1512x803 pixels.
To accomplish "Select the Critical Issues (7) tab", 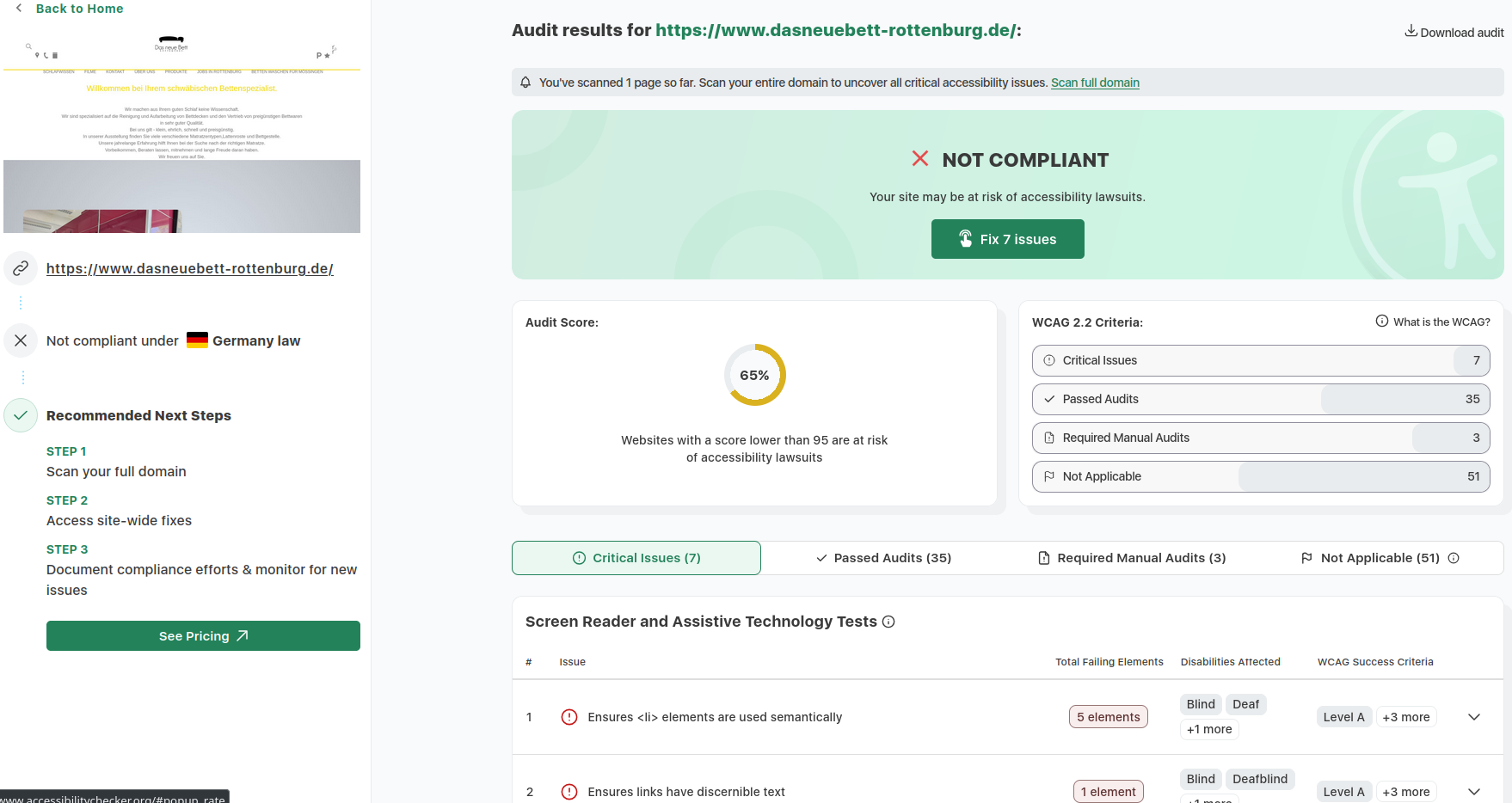I will pos(636,558).
